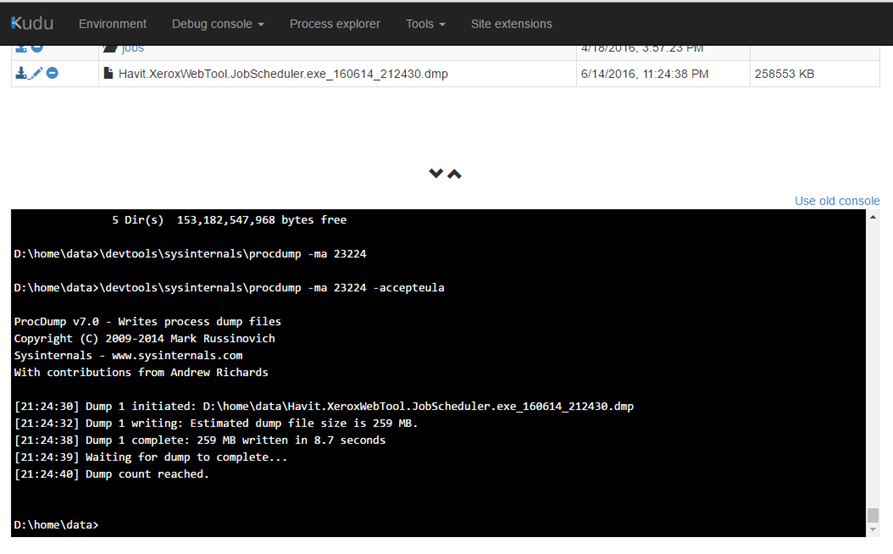The image size is (893, 554).
Task: Click the D:\home\data> command prompt line
Action: 57,525
